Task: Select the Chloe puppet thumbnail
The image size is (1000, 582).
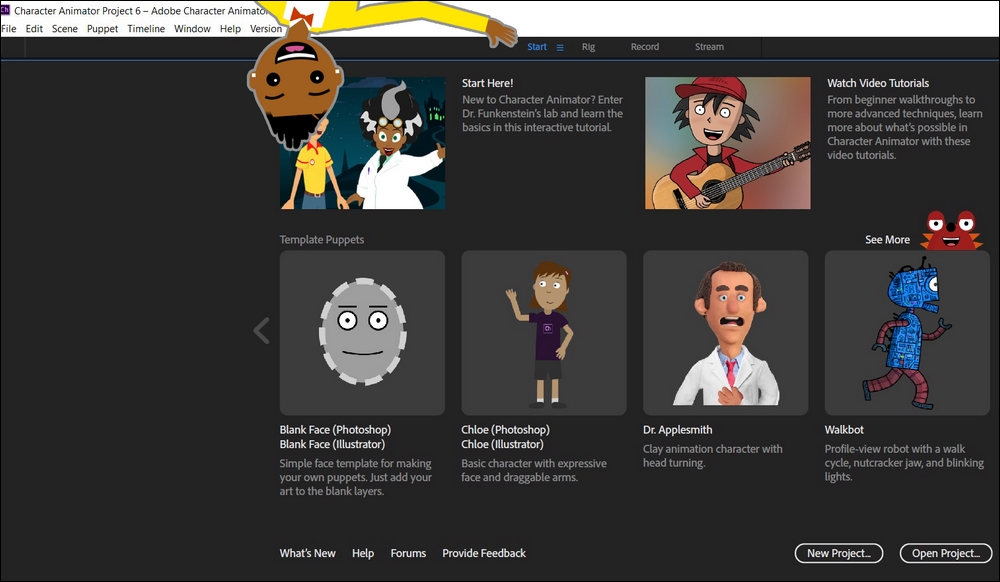Action: point(544,333)
